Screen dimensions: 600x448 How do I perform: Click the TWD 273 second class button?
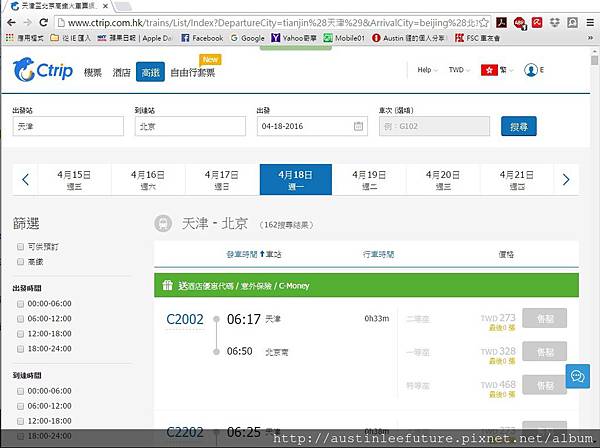coord(545,318)
